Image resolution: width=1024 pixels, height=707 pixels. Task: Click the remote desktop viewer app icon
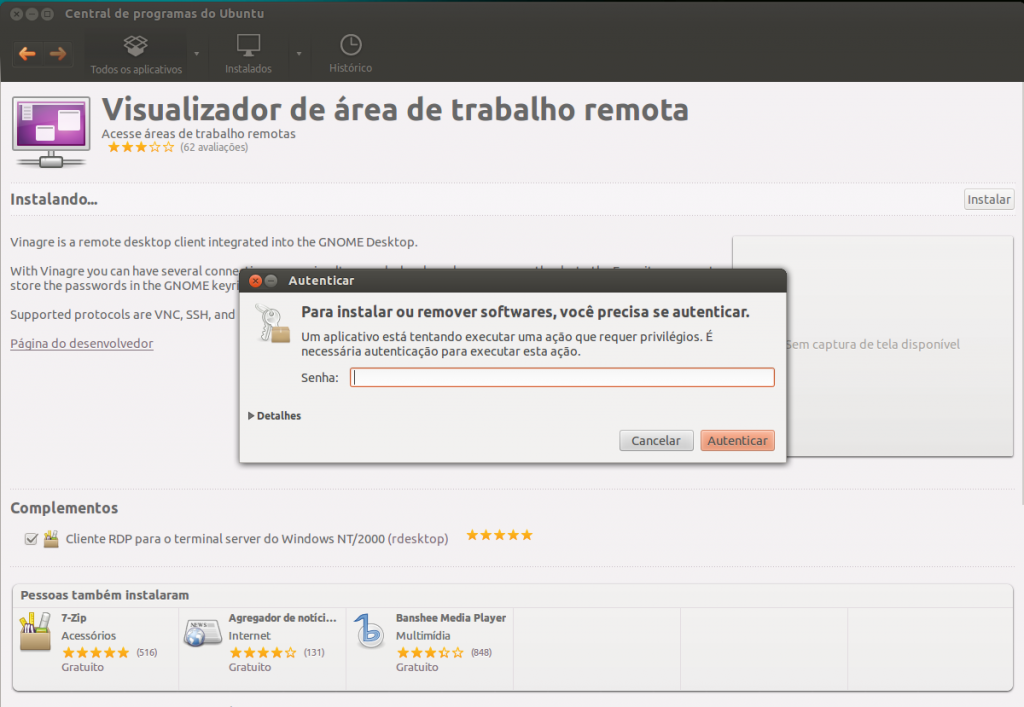51,132
